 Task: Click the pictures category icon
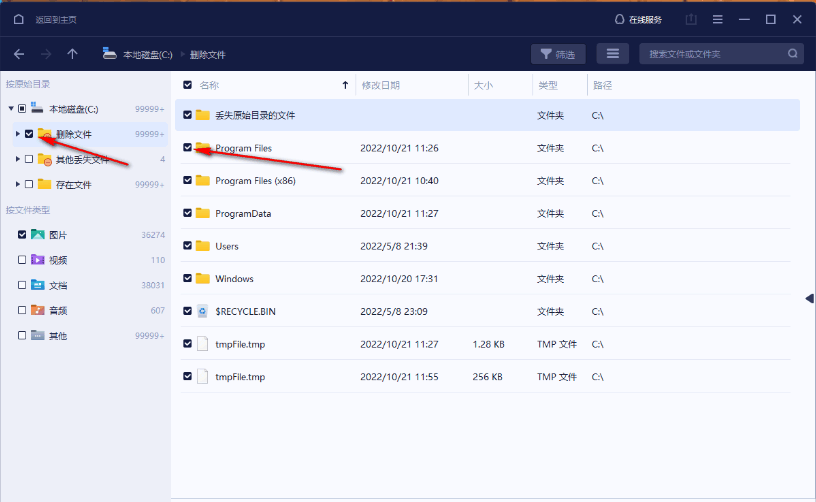37,235
